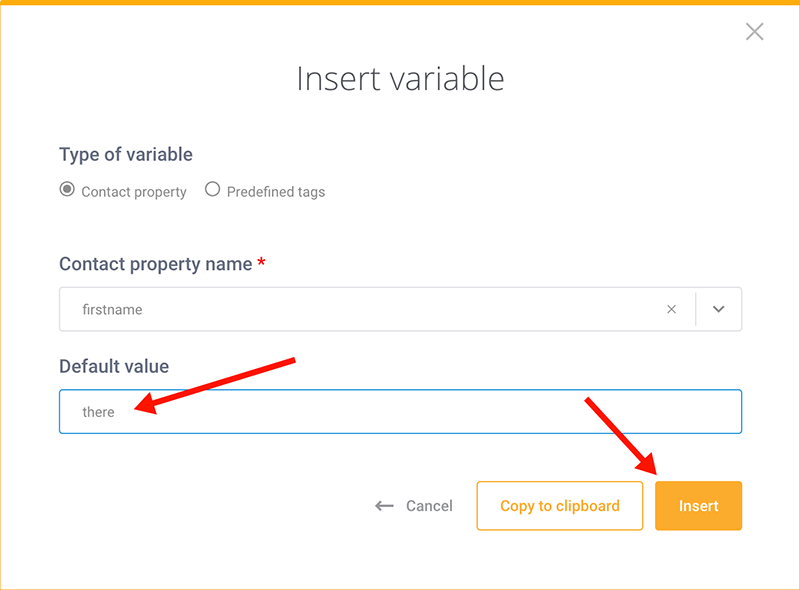The height and width of the screenshot is (590, 800).
Task: Click the orange Insert button
Action: click(698, 506)
